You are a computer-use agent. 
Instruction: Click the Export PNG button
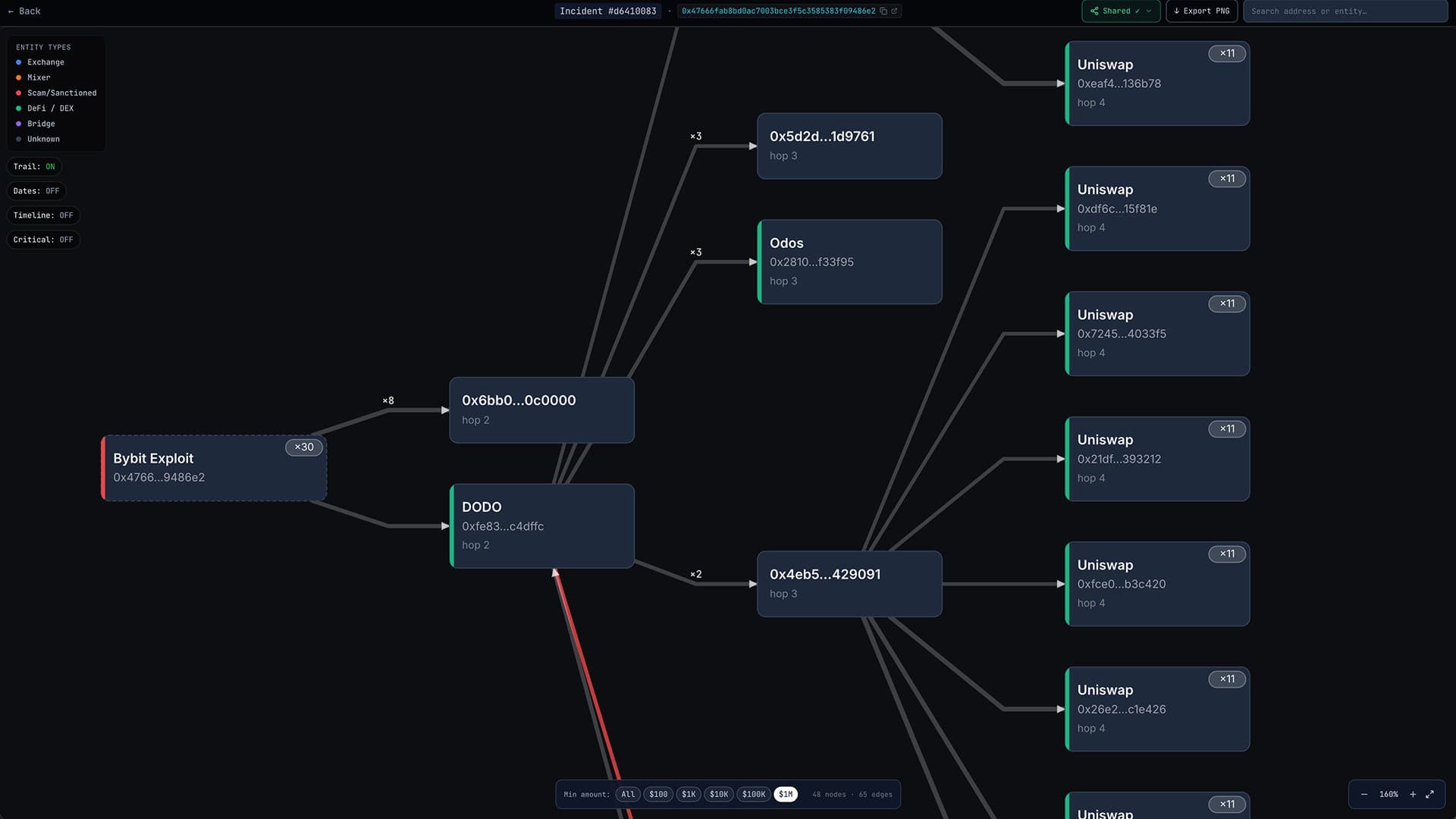pyautogui.click(x=1201, y=11)
